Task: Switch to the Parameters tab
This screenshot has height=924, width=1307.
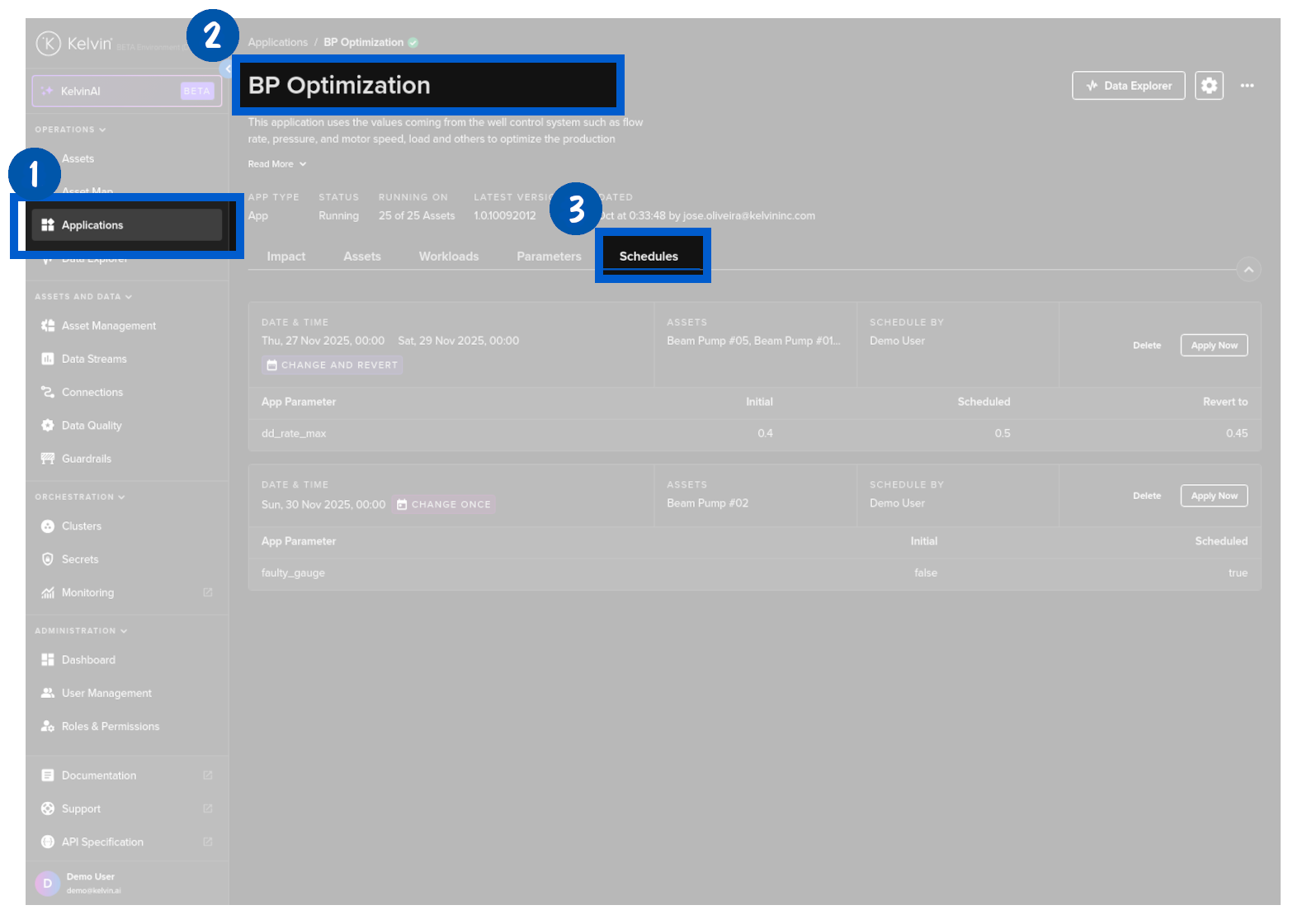Action: coord(549,257)
